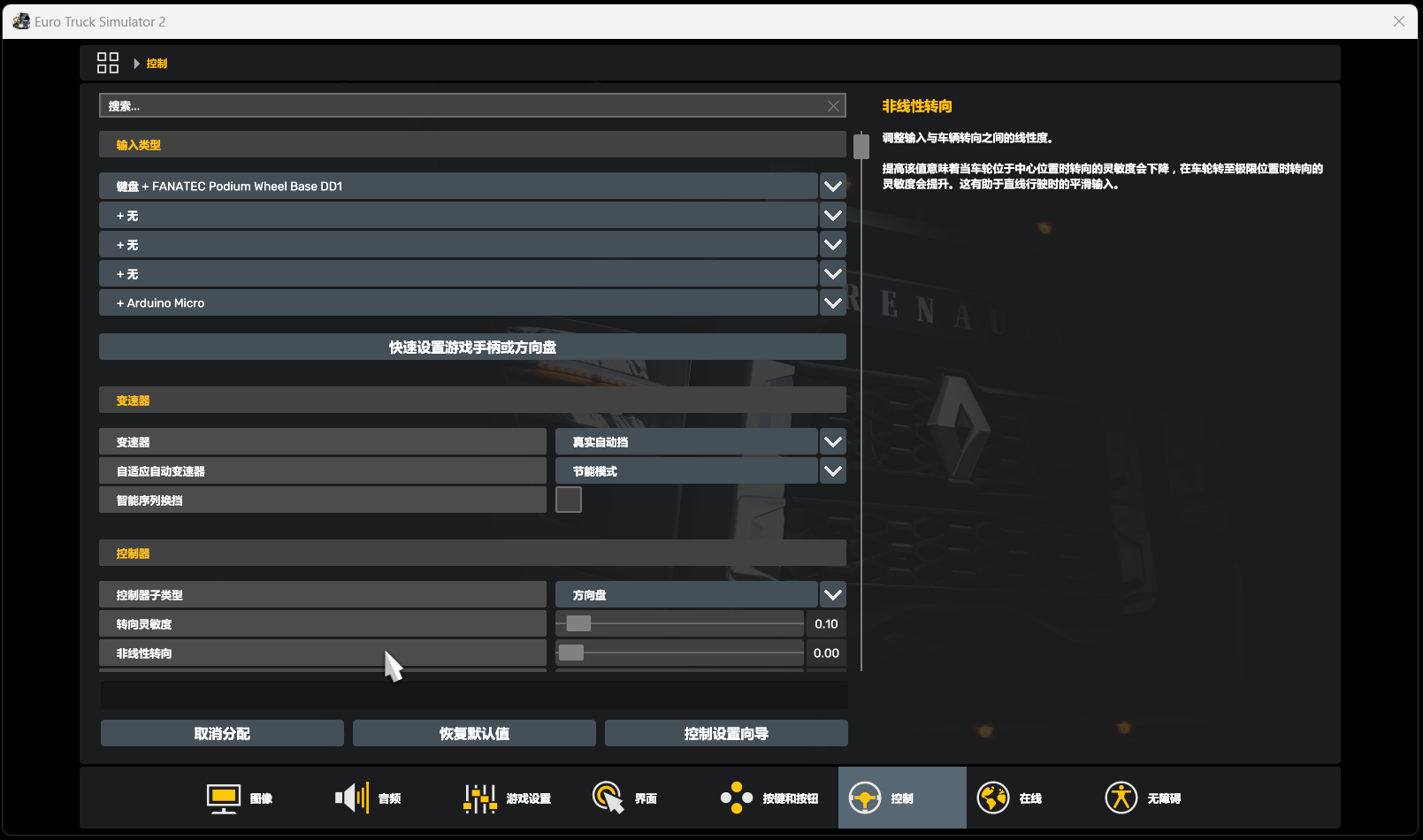Open the 图像 graphics settings monitor icon
This screenshot has height=840, width=1423.
[x=224, y=798]
